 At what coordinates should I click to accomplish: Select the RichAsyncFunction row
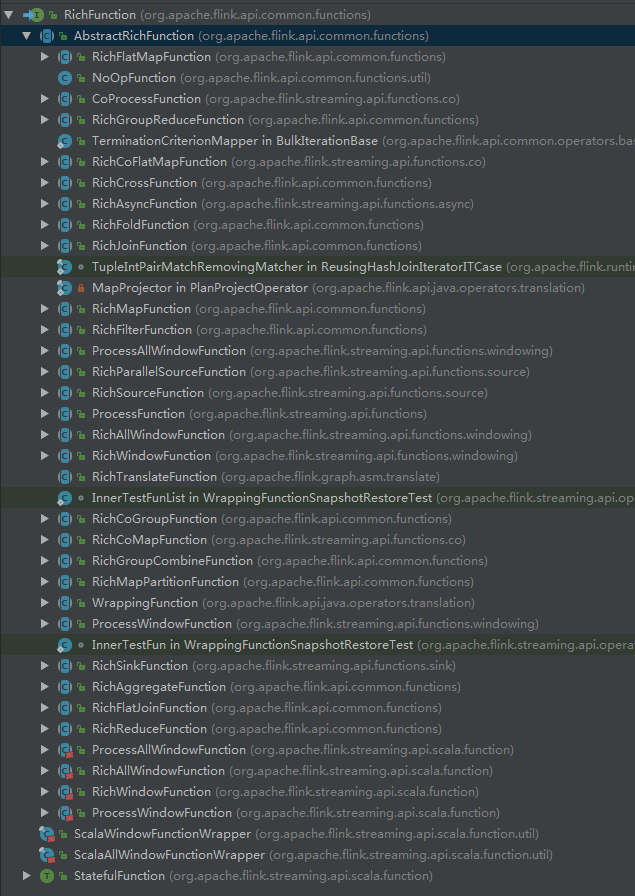tap(317, 203)
